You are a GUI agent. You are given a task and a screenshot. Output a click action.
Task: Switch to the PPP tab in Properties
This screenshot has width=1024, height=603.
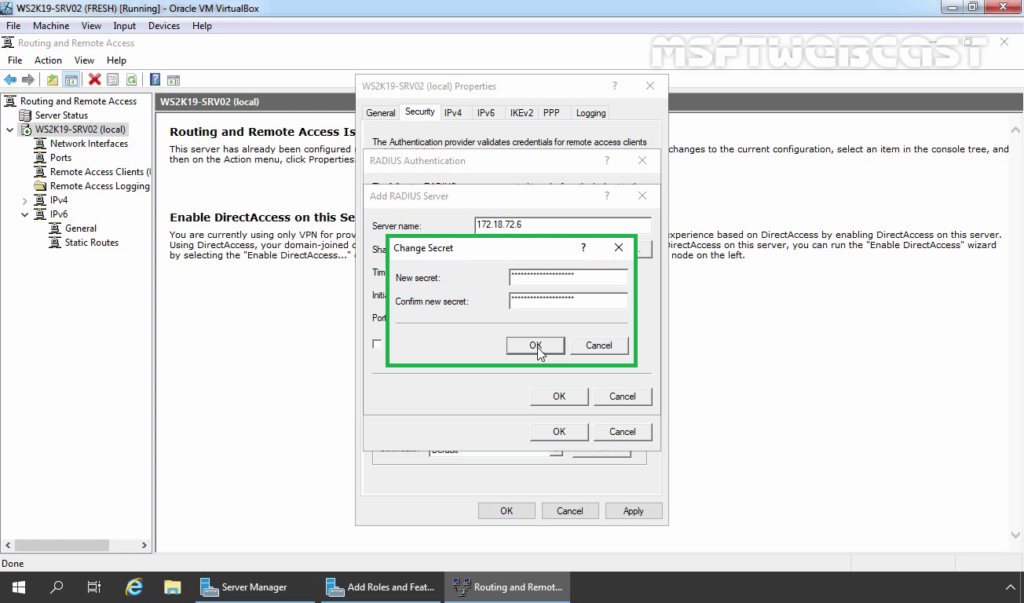[551, 113]
